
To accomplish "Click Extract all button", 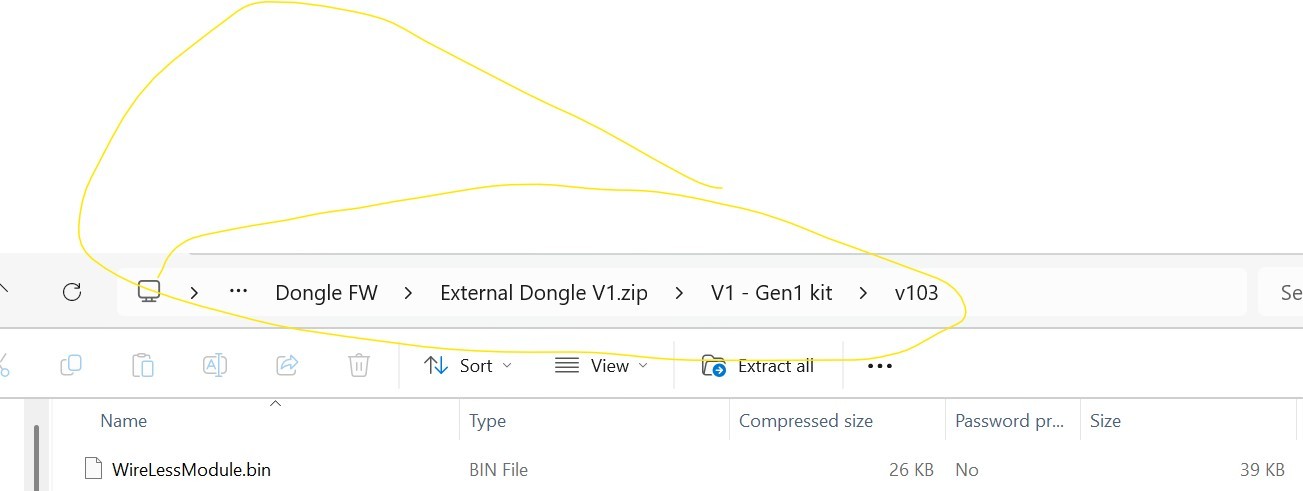I will [x=758, y=366].
